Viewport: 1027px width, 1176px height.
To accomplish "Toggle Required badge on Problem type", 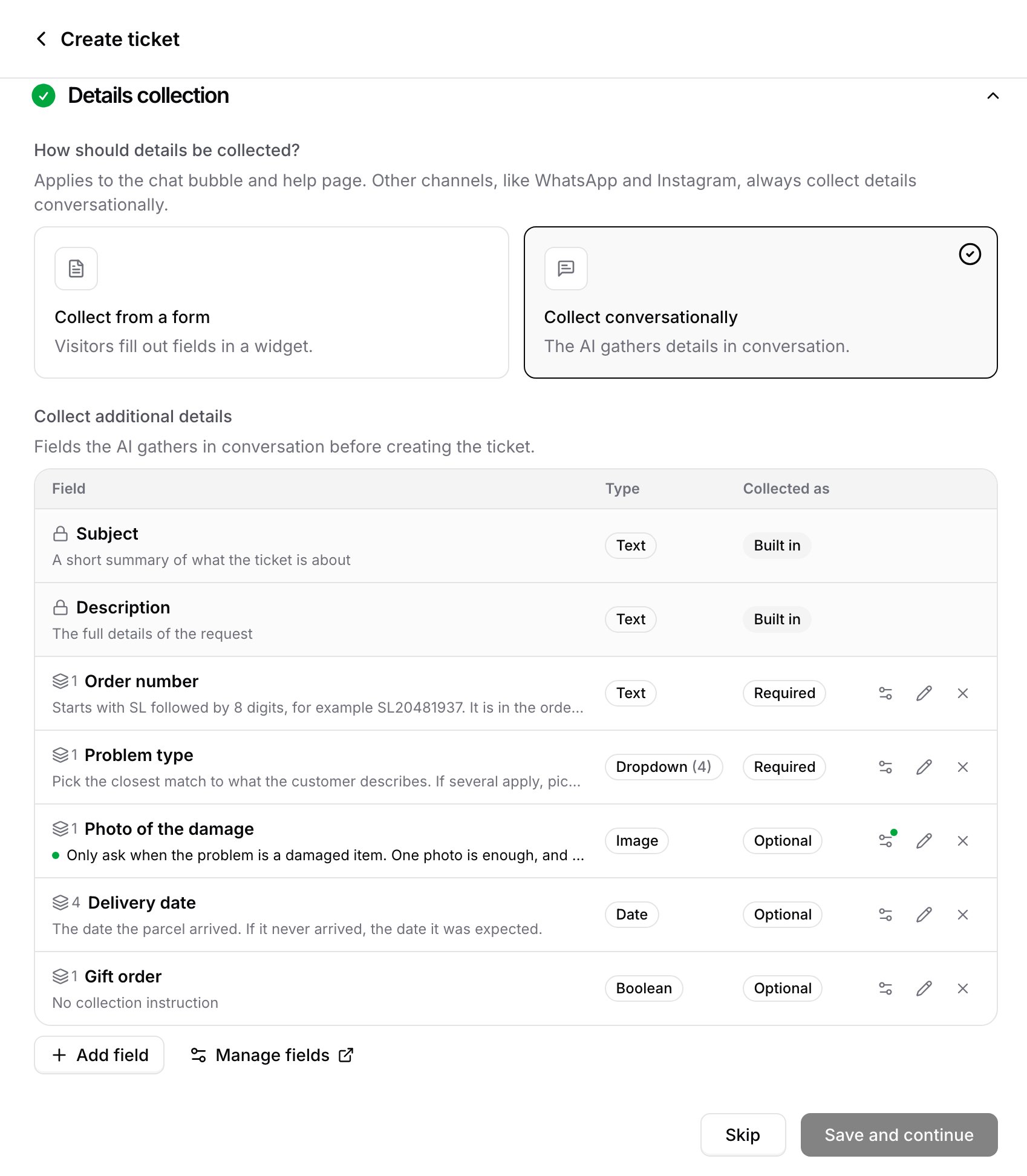I will coord(784,767).
